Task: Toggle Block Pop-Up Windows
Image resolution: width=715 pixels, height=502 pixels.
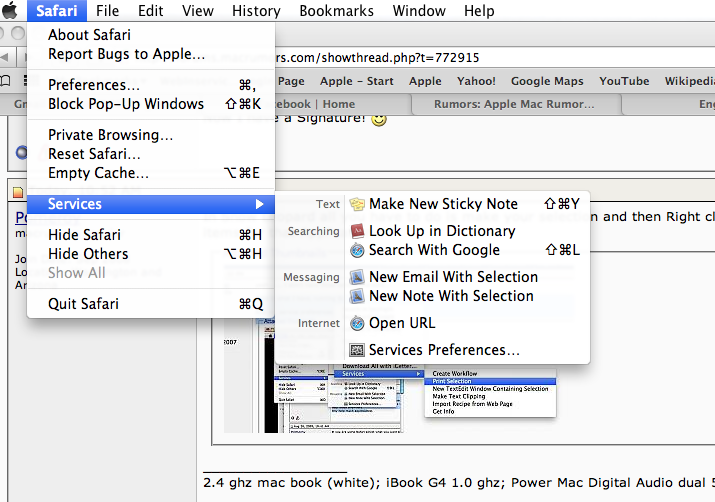Action: [x=151, y=104]
